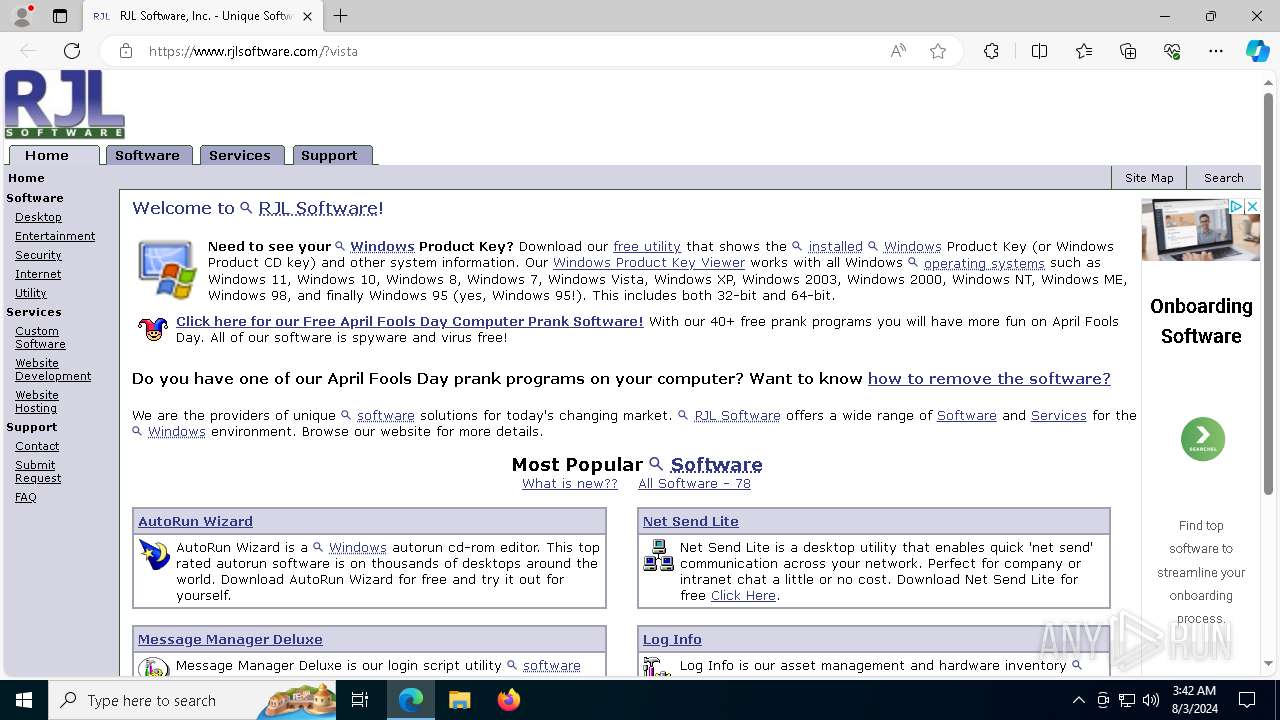Refresh the page with the reload icon
Screen dimensions: 1280x720
pos(72,51)
